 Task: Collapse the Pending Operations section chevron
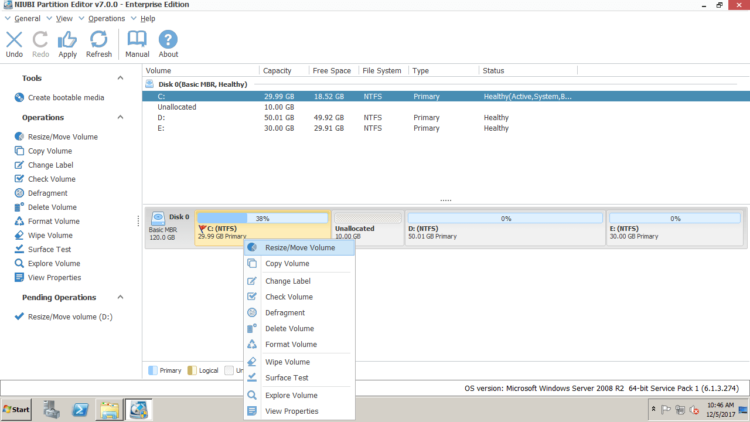pos(120,297)
